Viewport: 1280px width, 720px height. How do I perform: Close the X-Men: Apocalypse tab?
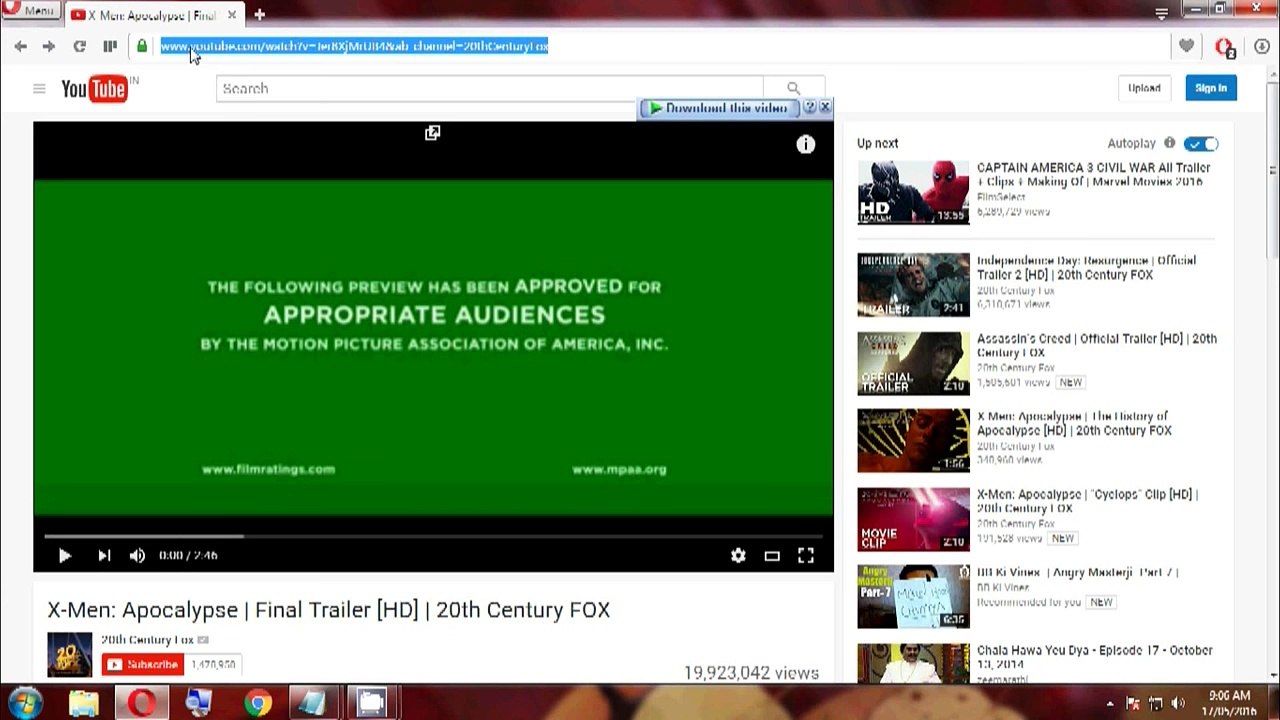click(x=232, y=15)
